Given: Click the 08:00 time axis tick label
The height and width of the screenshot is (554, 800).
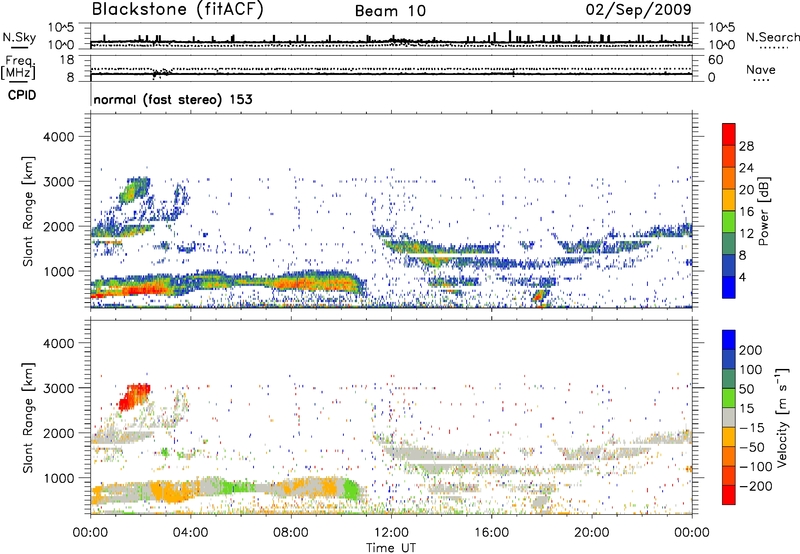Looking at the screenshot, I should pos(291,533).
